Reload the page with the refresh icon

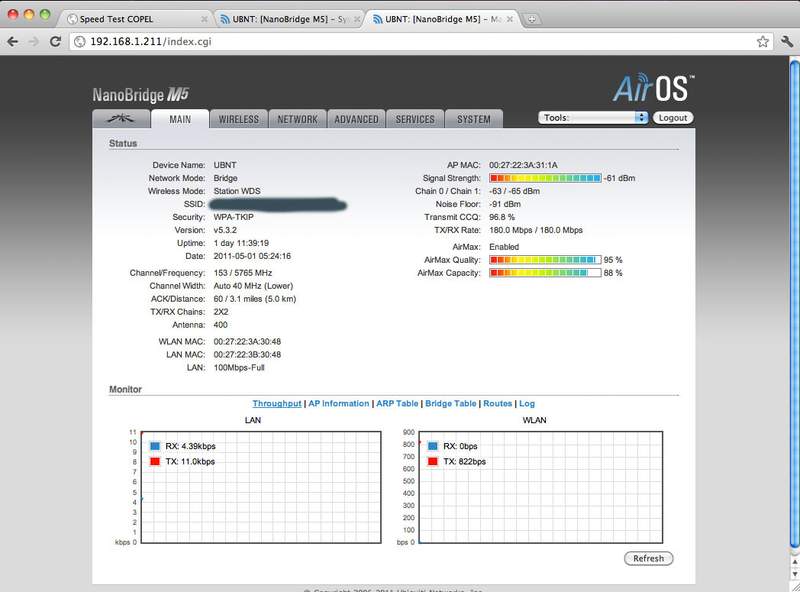(56, 42)
